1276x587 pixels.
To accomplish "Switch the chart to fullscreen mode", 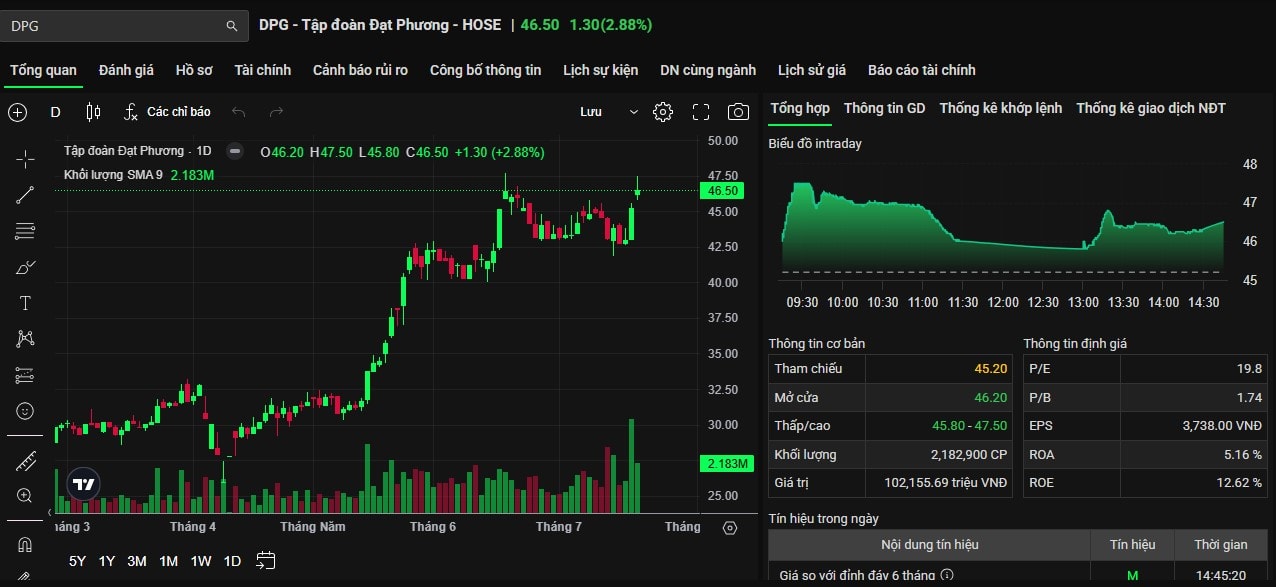I will [x=701, y=112].
